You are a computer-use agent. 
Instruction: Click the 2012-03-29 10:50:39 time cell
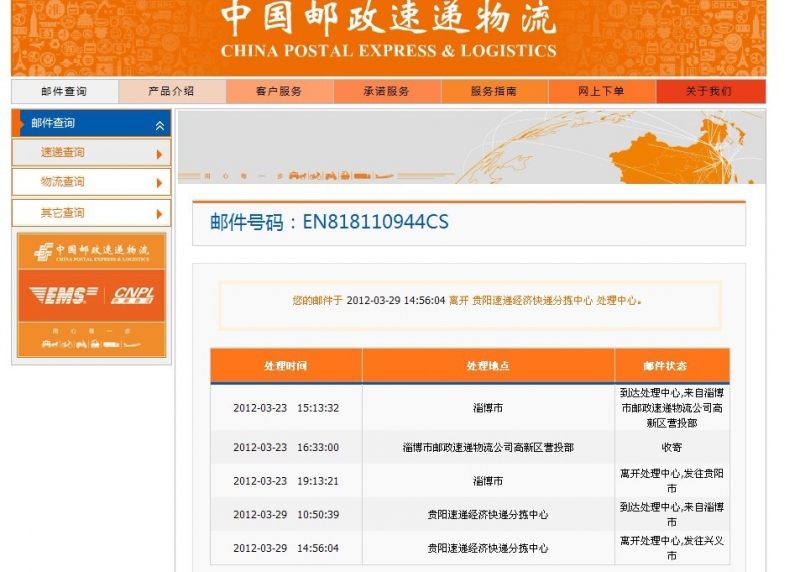tap(286, 515)
